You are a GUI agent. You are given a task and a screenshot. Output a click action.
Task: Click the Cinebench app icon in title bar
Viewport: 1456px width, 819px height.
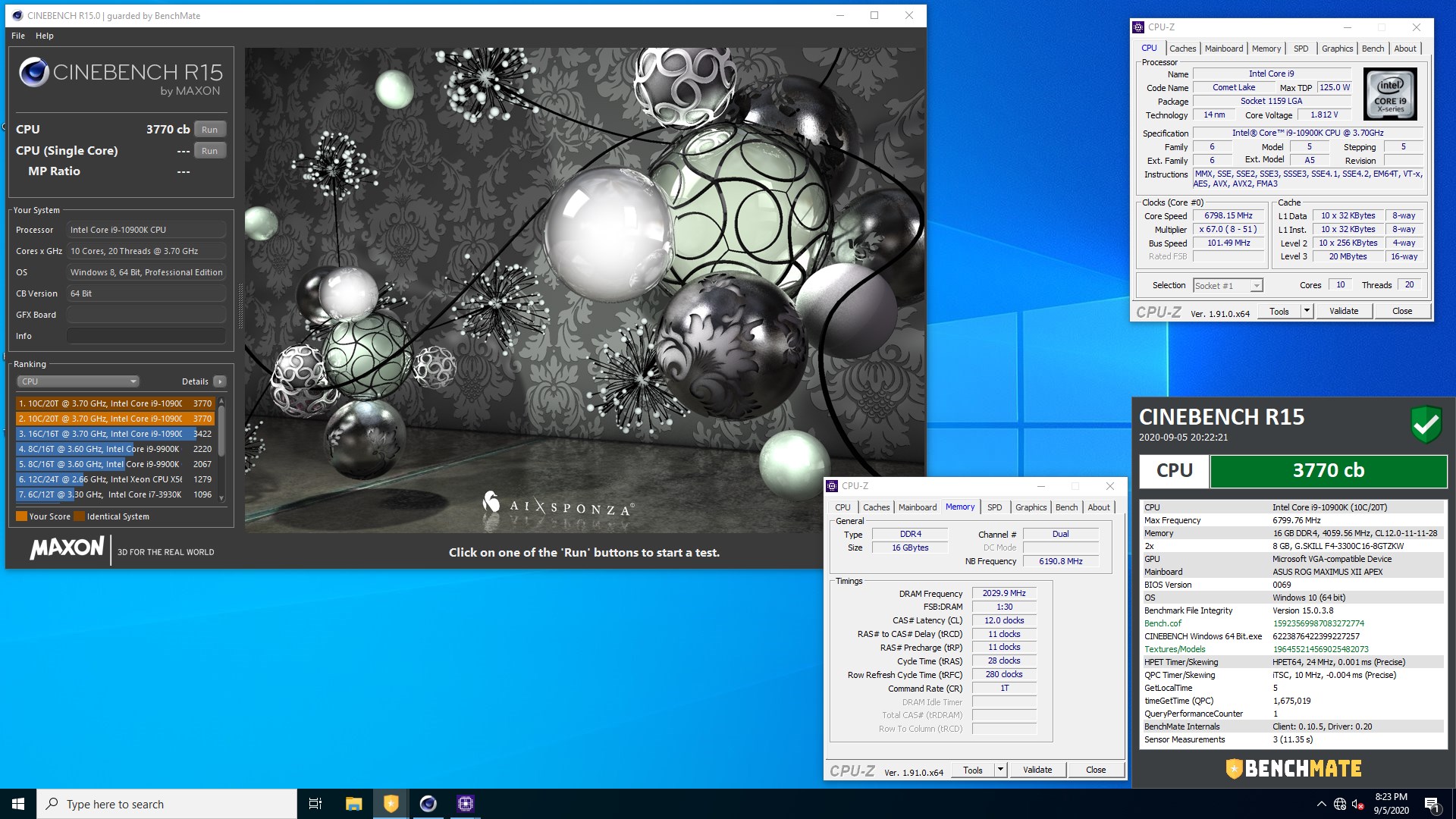tap(17, 15)
